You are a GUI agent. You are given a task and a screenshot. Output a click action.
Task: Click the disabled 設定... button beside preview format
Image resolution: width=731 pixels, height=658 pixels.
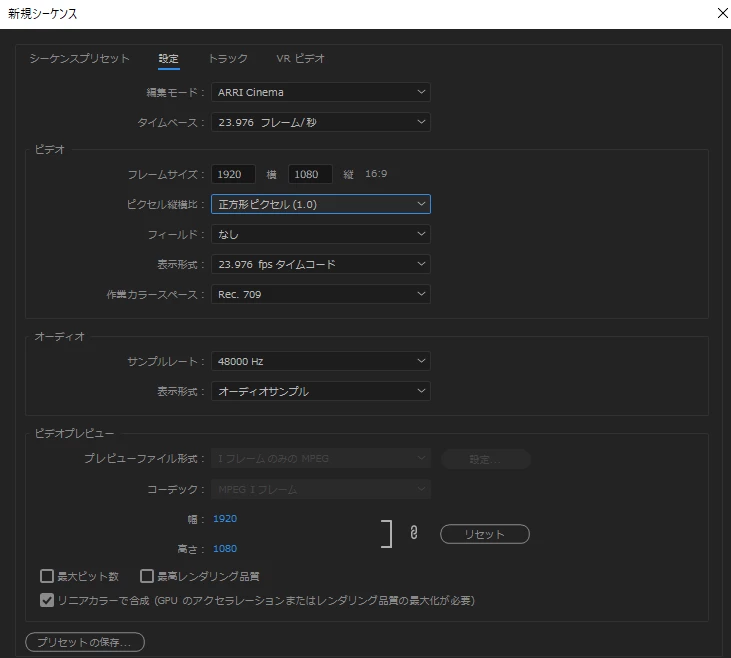click(x=486, y=459)
